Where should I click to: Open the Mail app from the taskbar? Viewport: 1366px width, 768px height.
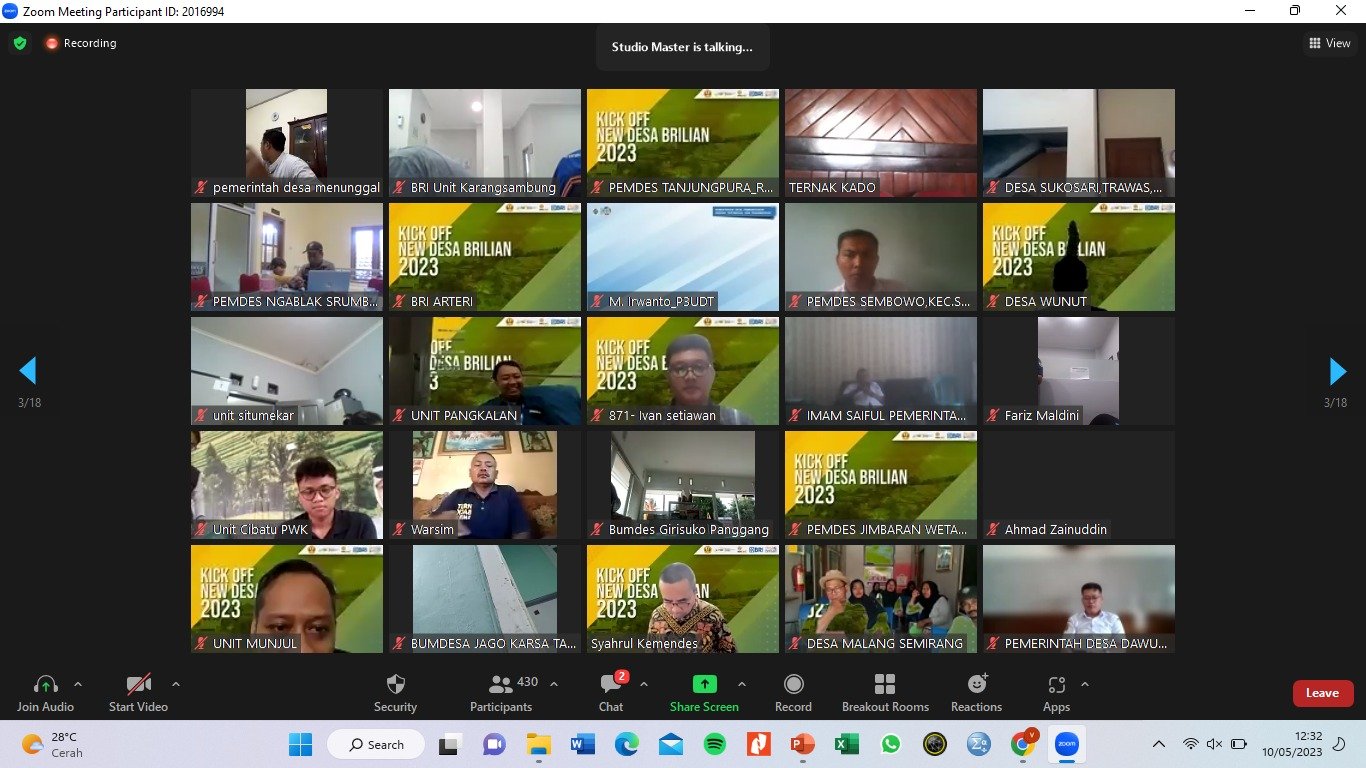click(x=671, y=744)
